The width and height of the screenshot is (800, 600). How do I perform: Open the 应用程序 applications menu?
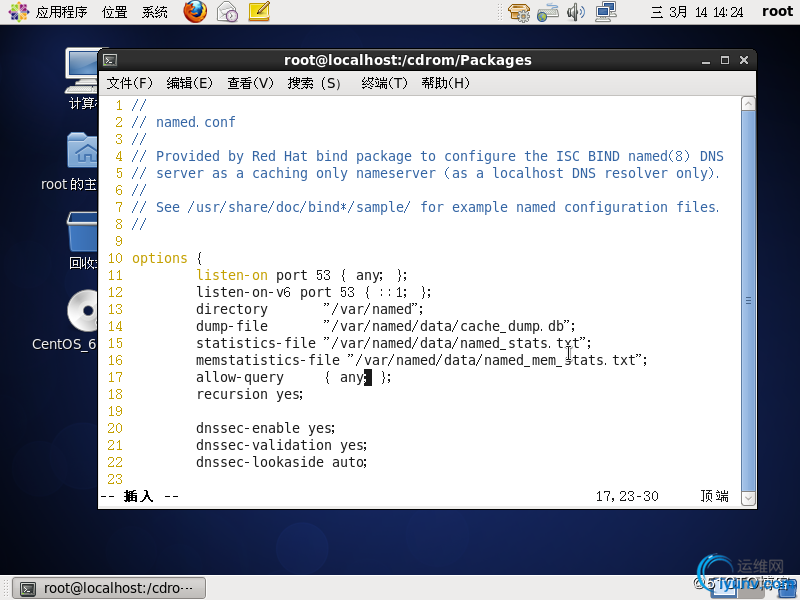point(61,12)
